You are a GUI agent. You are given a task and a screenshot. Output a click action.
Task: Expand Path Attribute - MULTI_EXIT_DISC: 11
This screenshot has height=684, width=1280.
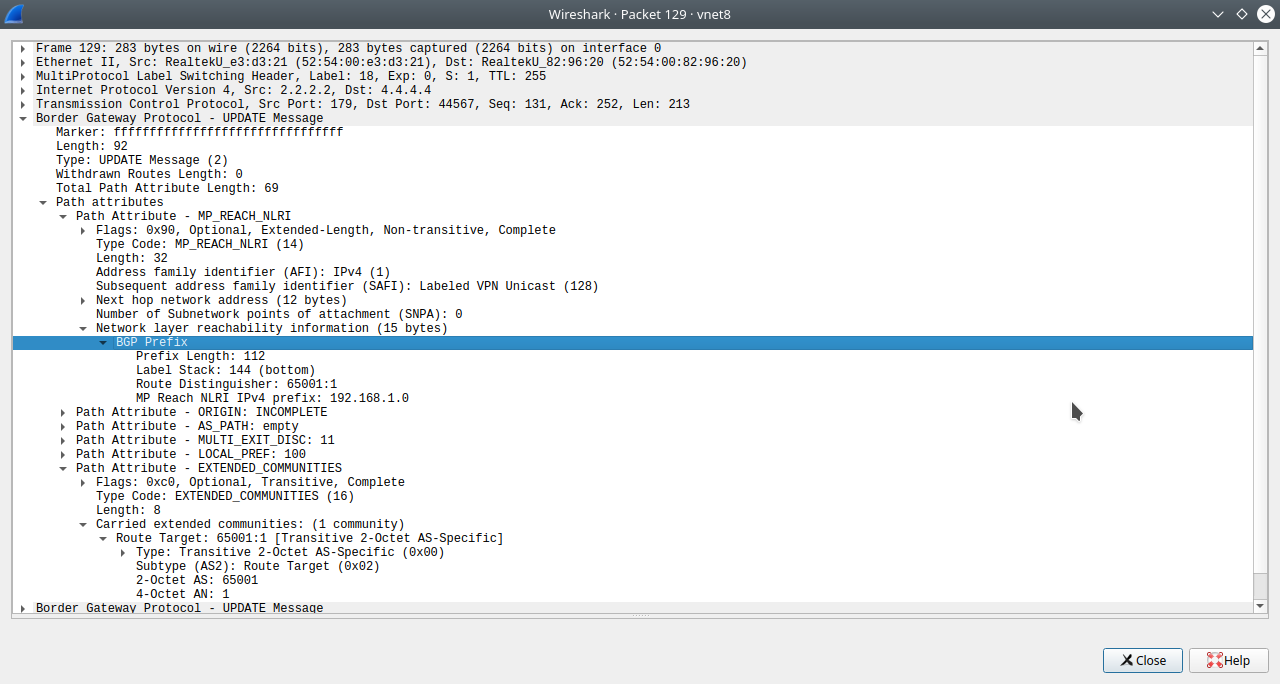[62, 440]
